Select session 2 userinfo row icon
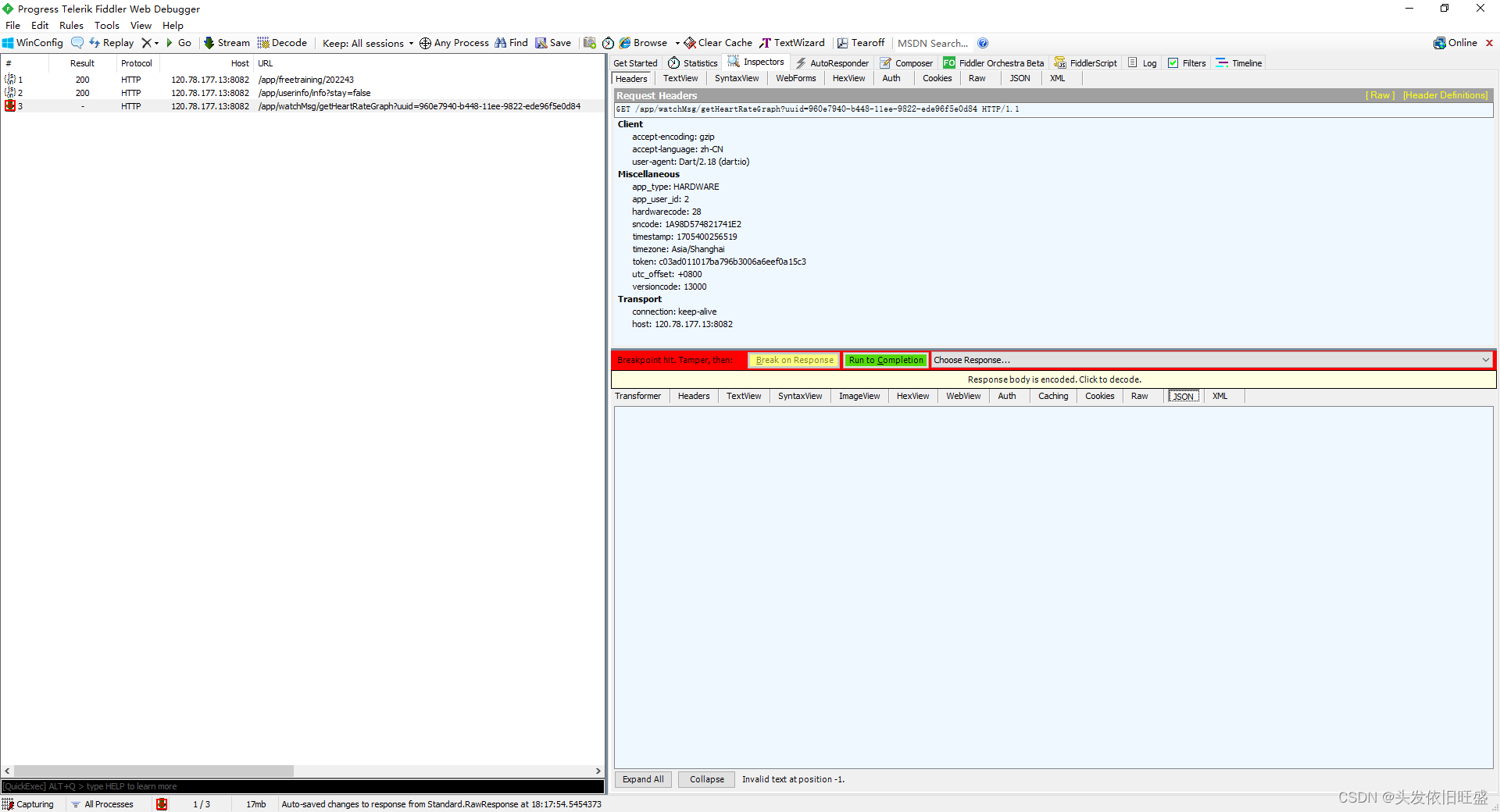Viewport: 1500px width, 812px height. 10,92
